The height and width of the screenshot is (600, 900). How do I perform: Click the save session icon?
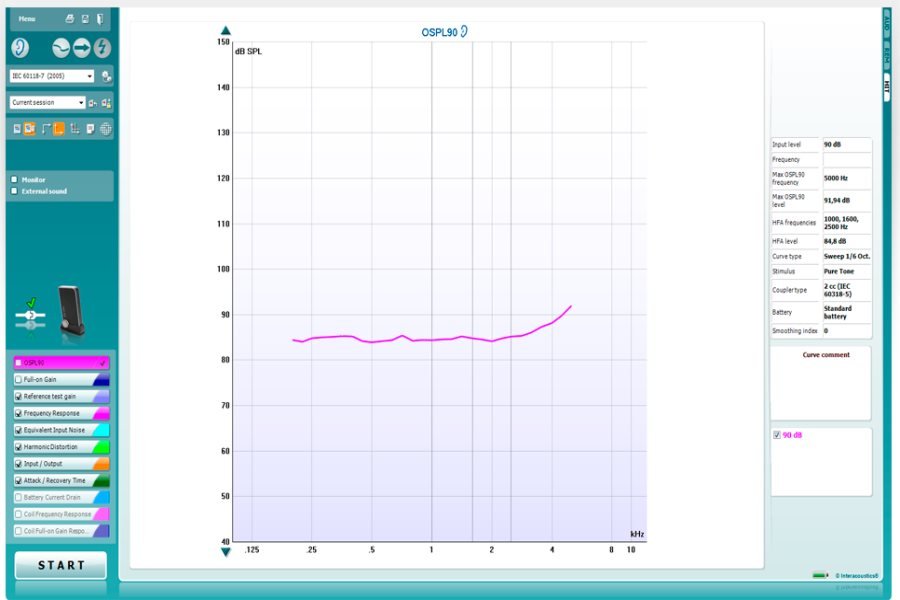pos(85,19)
